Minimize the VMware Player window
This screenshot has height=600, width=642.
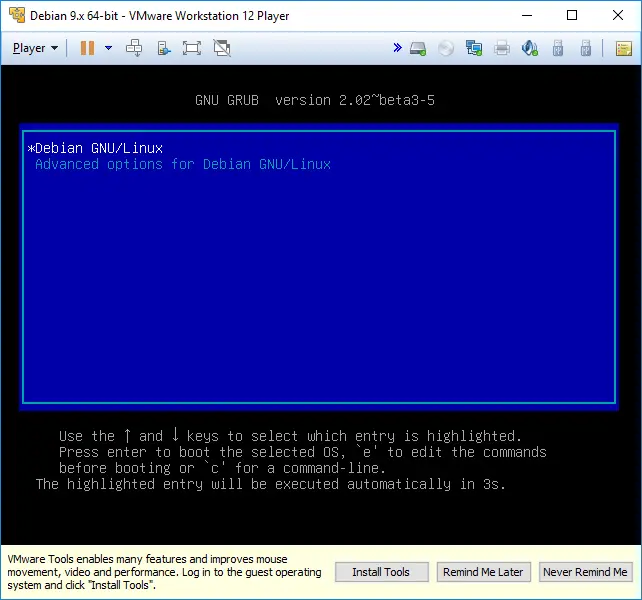pos(527,16)
